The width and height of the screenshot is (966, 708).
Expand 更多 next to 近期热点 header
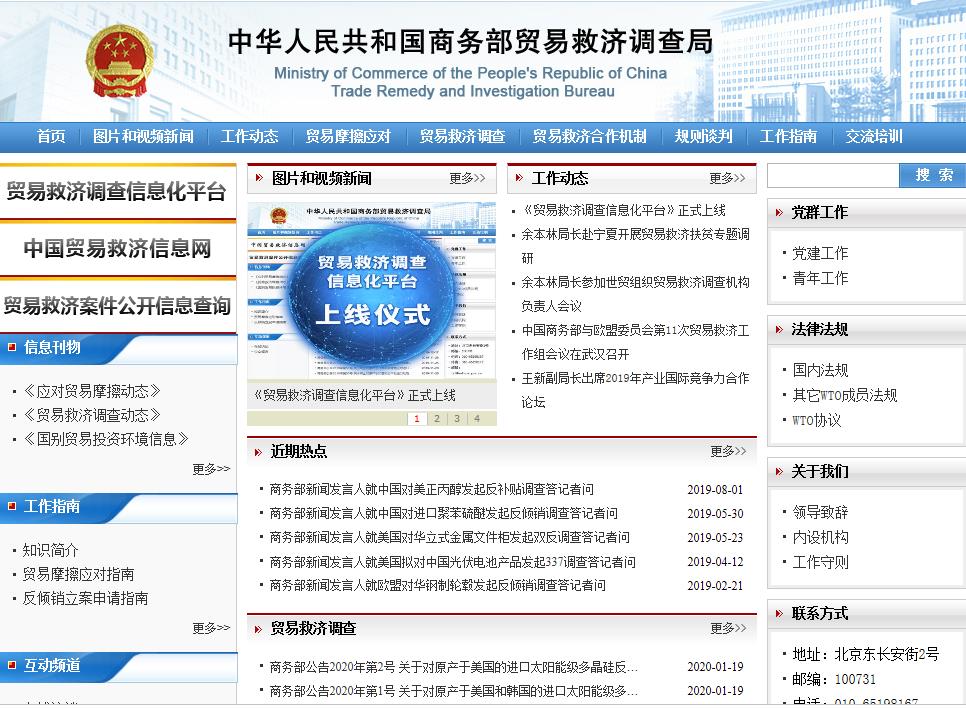coord(727,451)
